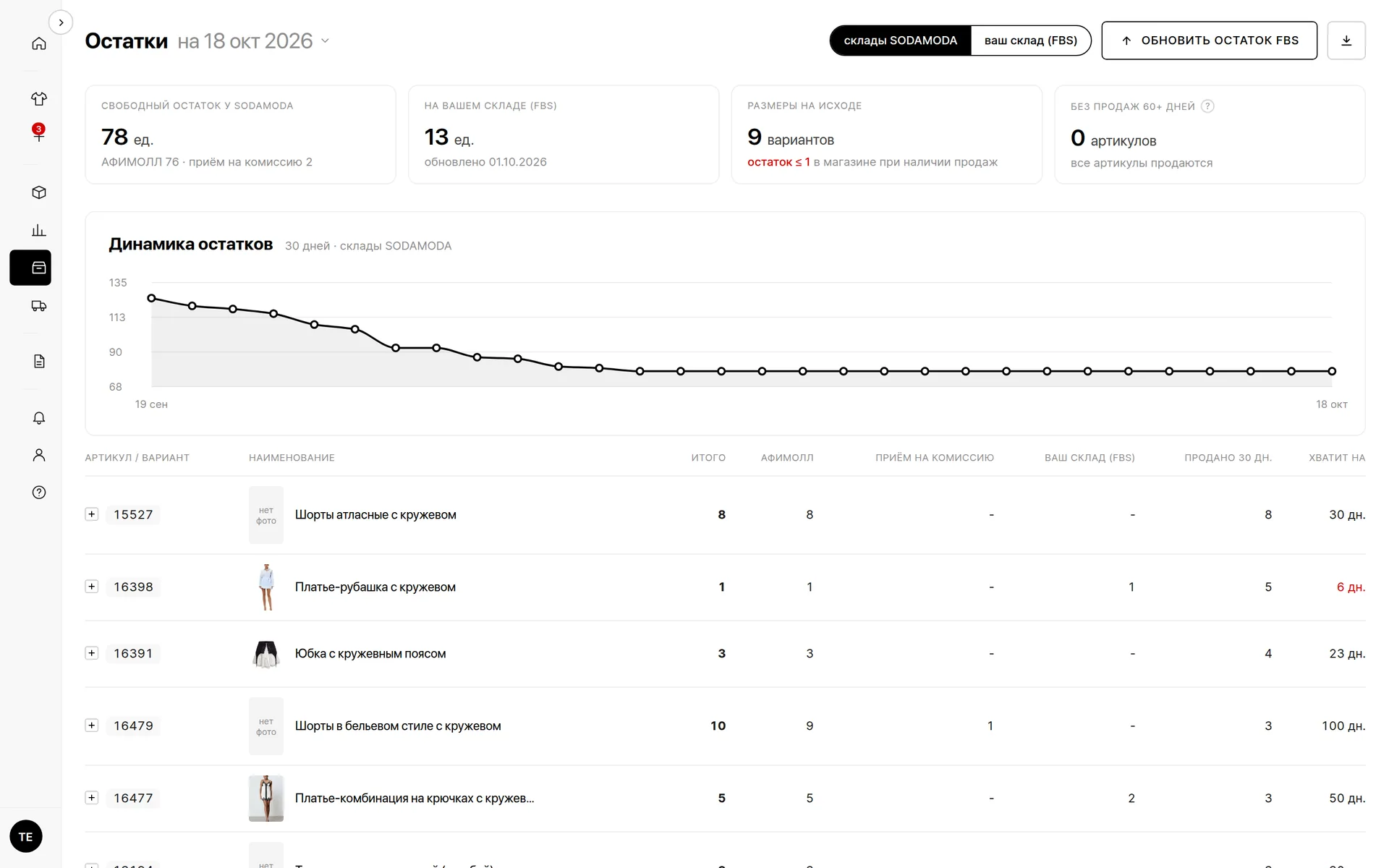This screenshot has height=868, width=1389.
Task: Expand the sidebar with the chevron button
Action: point(61,22)
